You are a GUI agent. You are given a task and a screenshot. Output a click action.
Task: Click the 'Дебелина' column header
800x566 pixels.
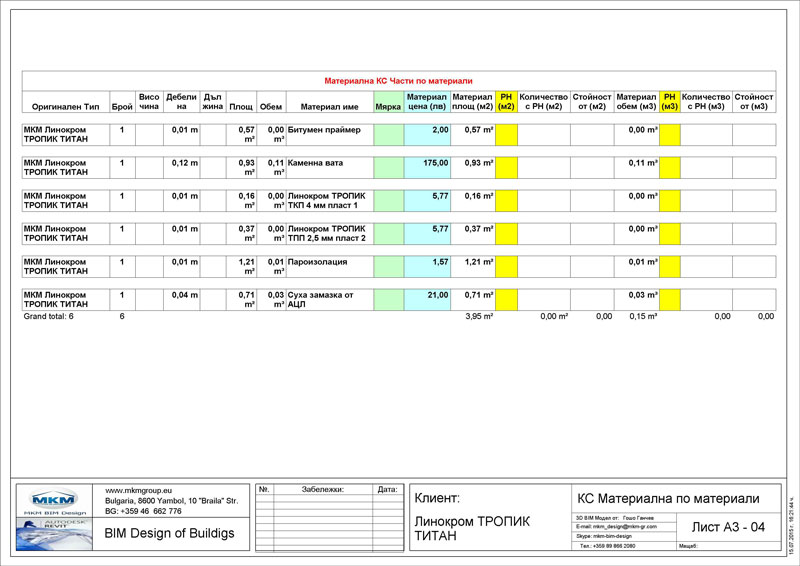coord(181,102)
